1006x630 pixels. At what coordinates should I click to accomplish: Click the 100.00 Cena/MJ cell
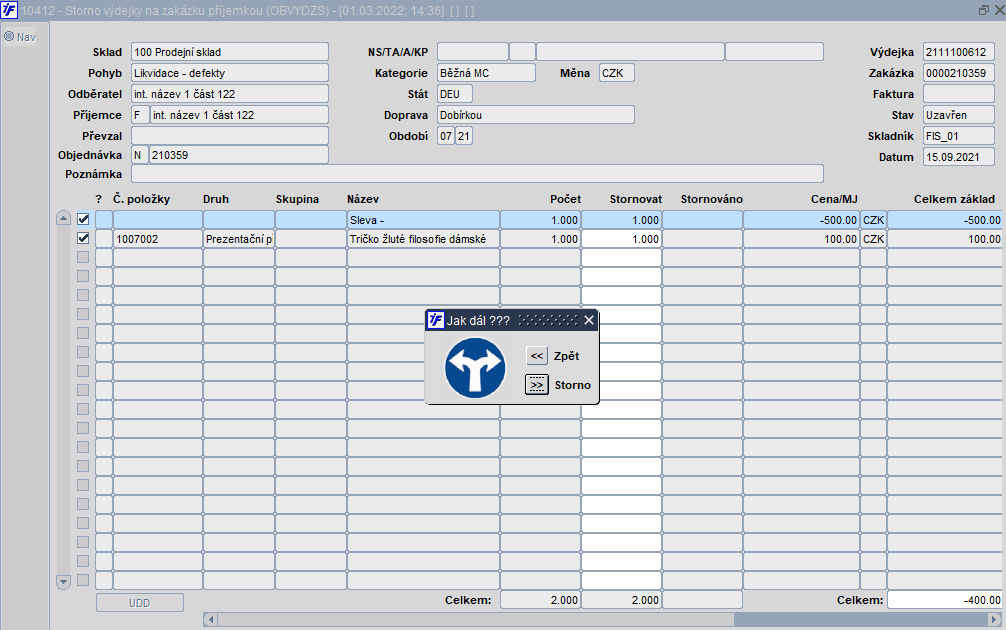point(801,239)
